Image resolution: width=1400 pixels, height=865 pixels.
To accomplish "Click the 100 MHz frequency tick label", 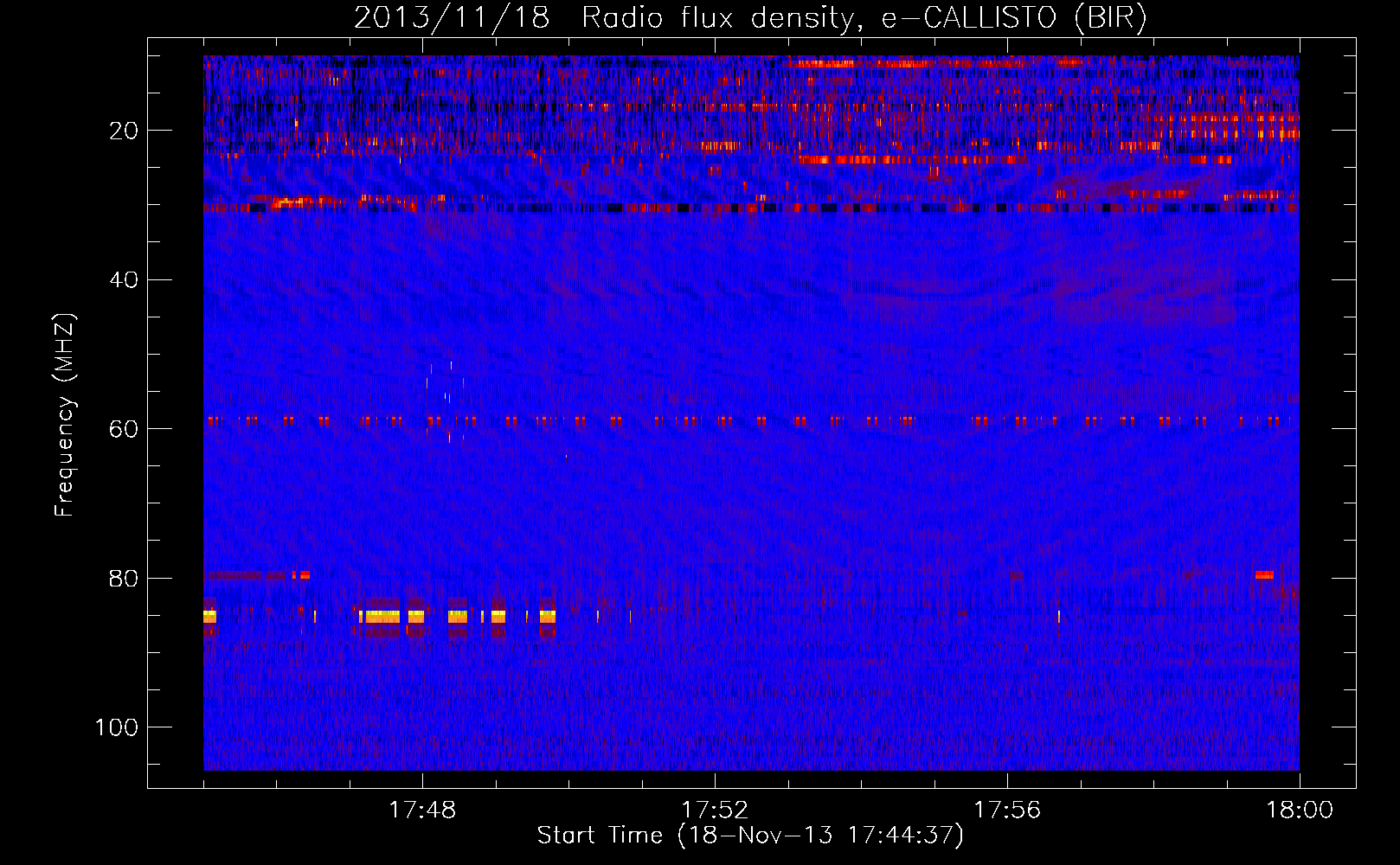I will click(x=117, y=727).
